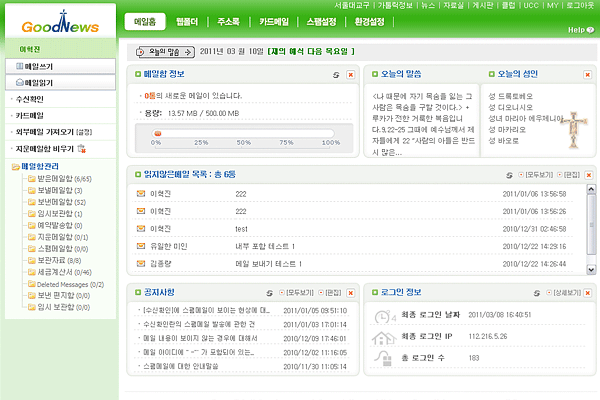Close the 메일함 정보 panel
600x400 pixels.
(x=350, y=75)
